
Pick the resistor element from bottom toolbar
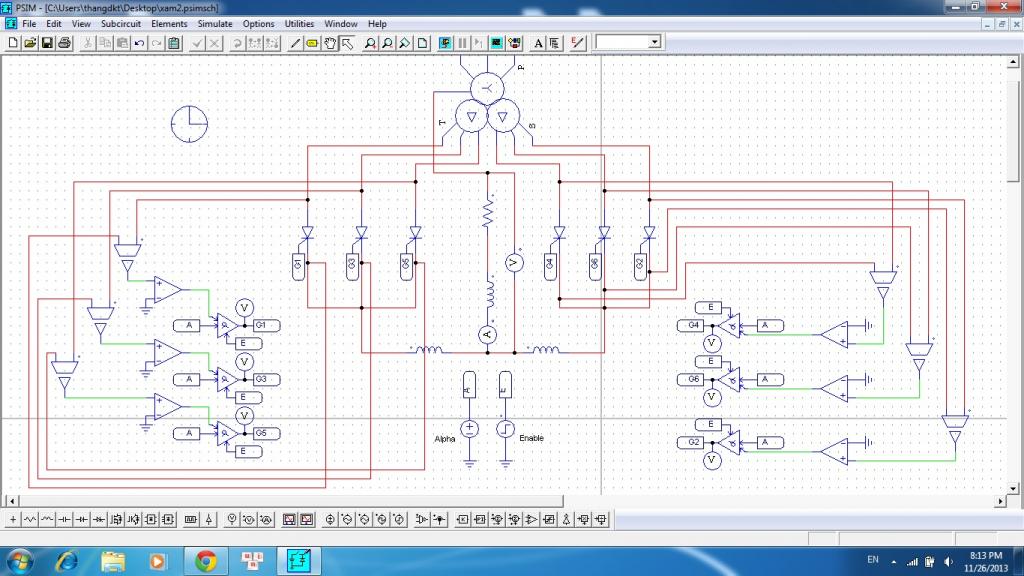(x=30, y=520)
